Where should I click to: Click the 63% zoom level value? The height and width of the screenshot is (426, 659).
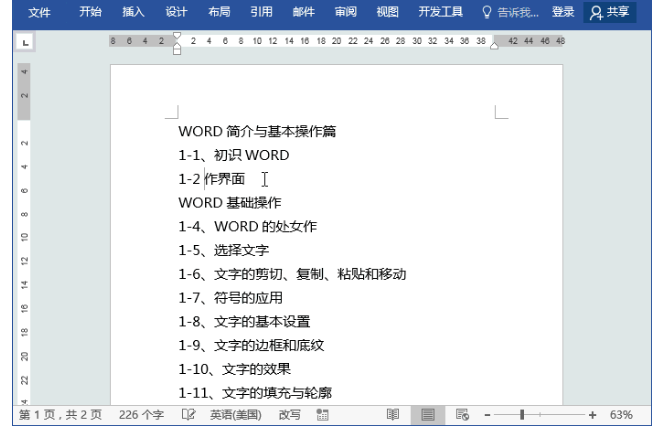[x=621, y=415]
